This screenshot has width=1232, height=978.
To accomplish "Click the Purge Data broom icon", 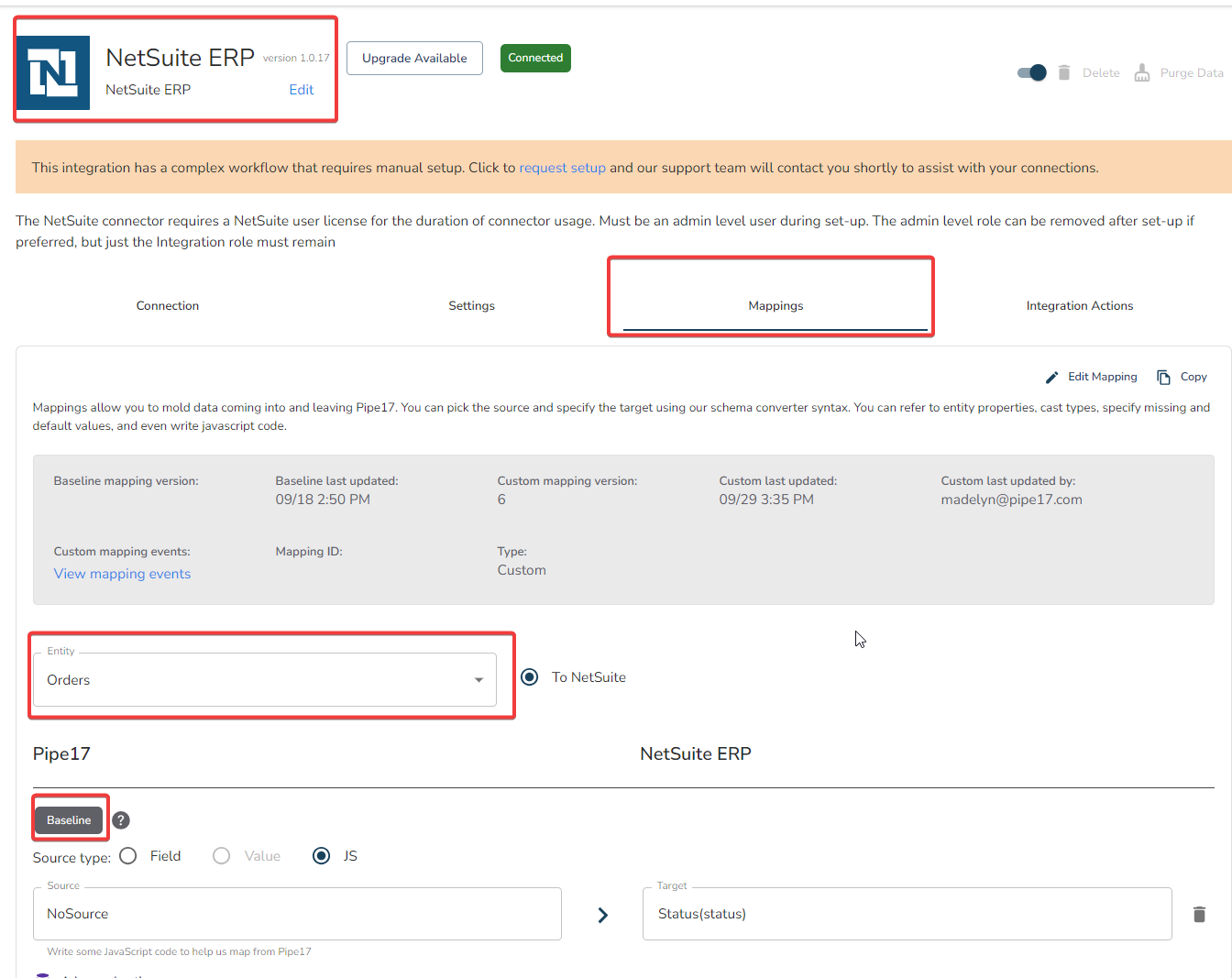I will pyautogui.click(x=1142, y=72).
